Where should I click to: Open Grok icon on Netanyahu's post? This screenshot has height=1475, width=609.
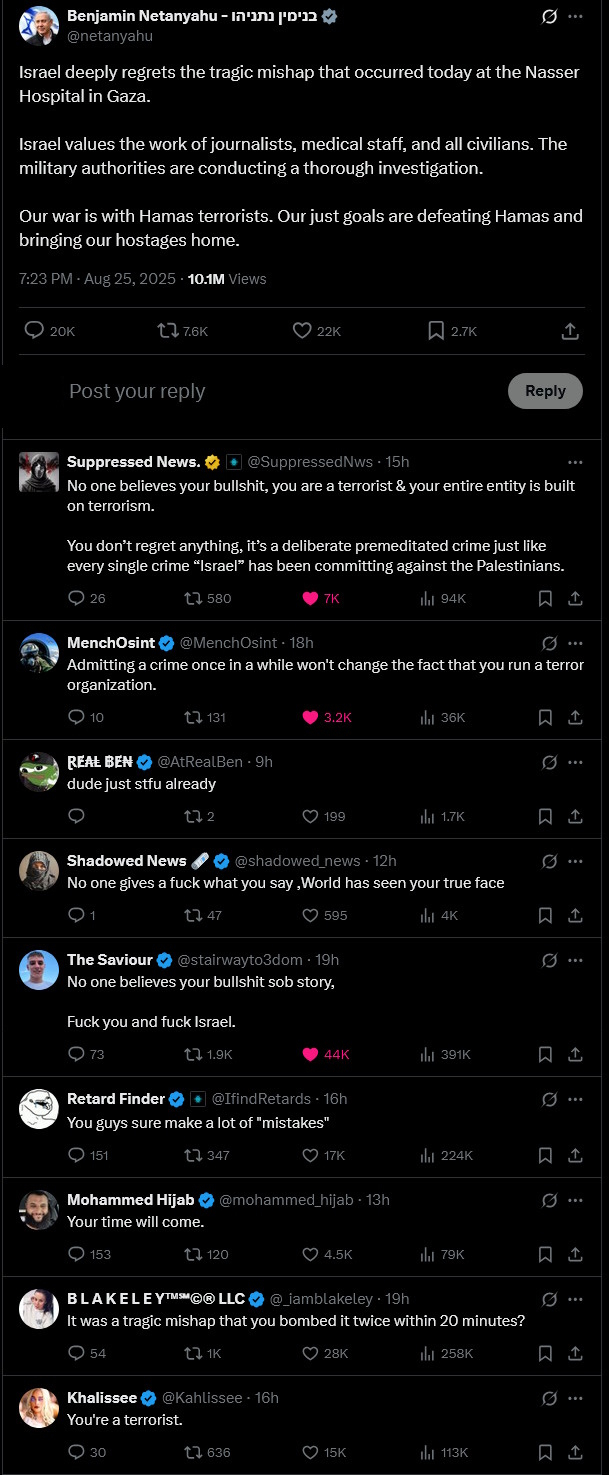pyautogui.click(x=549, y=17)
